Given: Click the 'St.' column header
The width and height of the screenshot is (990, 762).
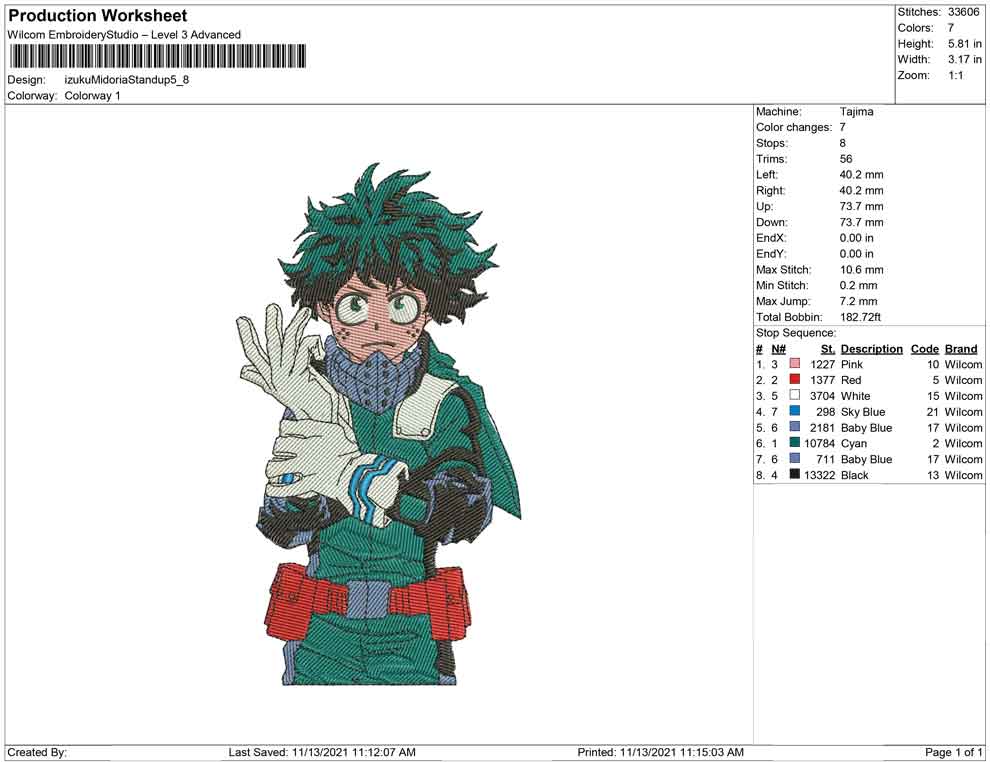Looking at the screenshot, I should (828, 349).
